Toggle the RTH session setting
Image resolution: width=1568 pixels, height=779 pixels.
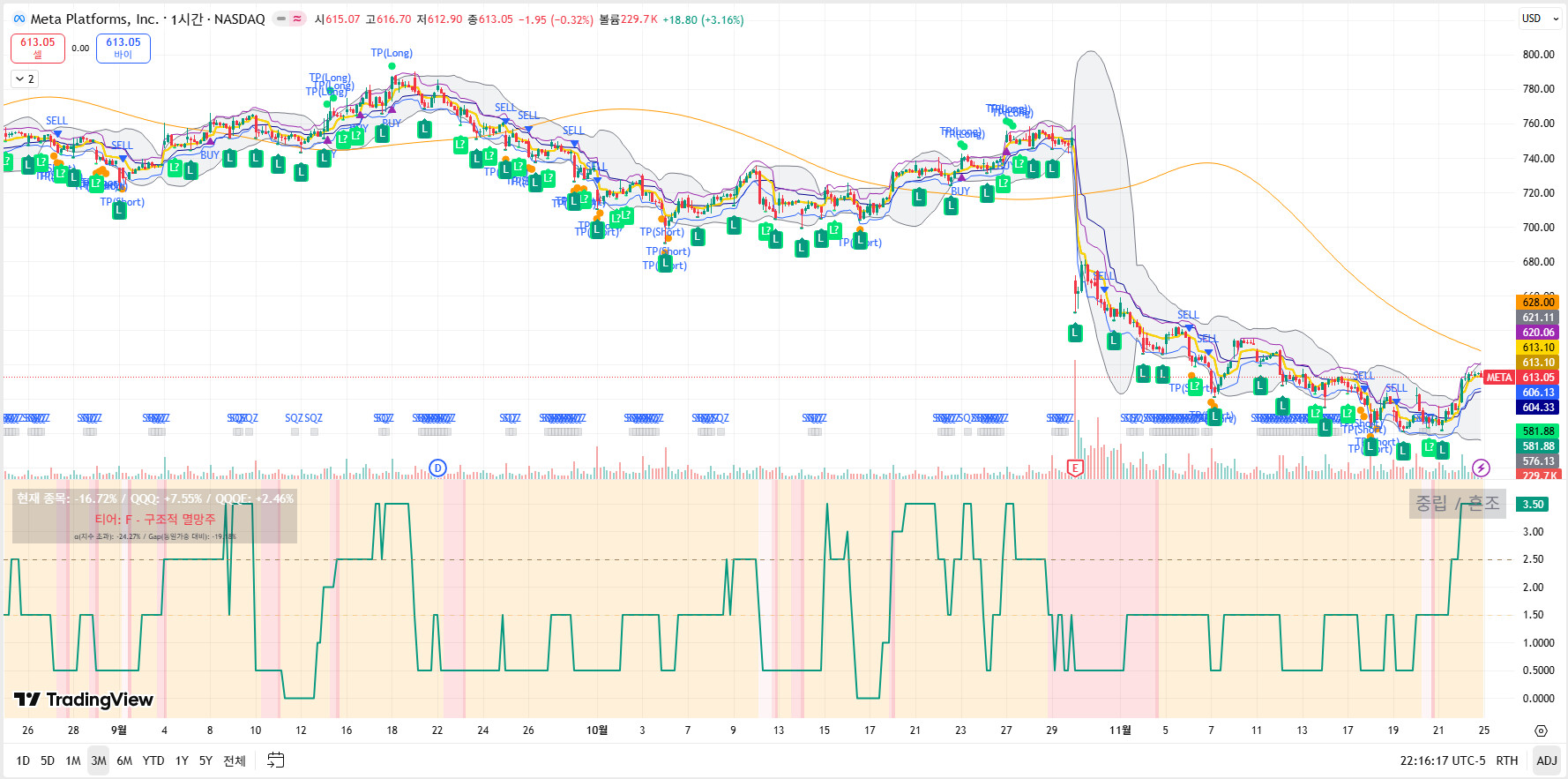click(1506, 760)
